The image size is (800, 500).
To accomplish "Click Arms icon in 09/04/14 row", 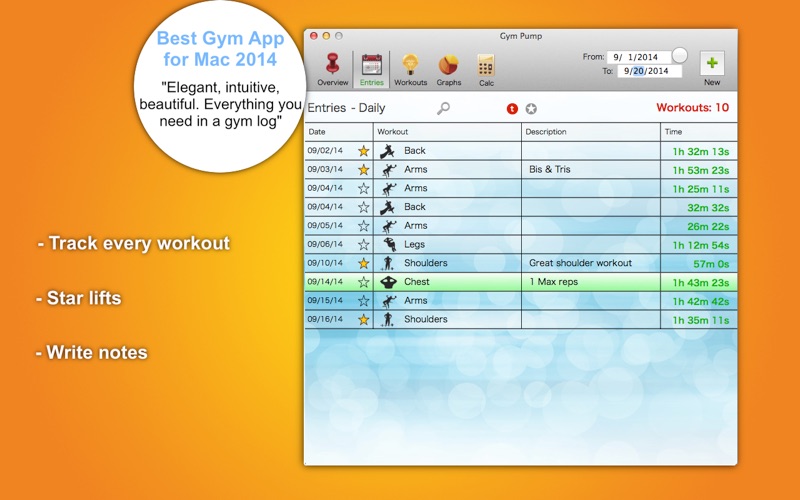I will pyautogui.click(x=388, y=189).
